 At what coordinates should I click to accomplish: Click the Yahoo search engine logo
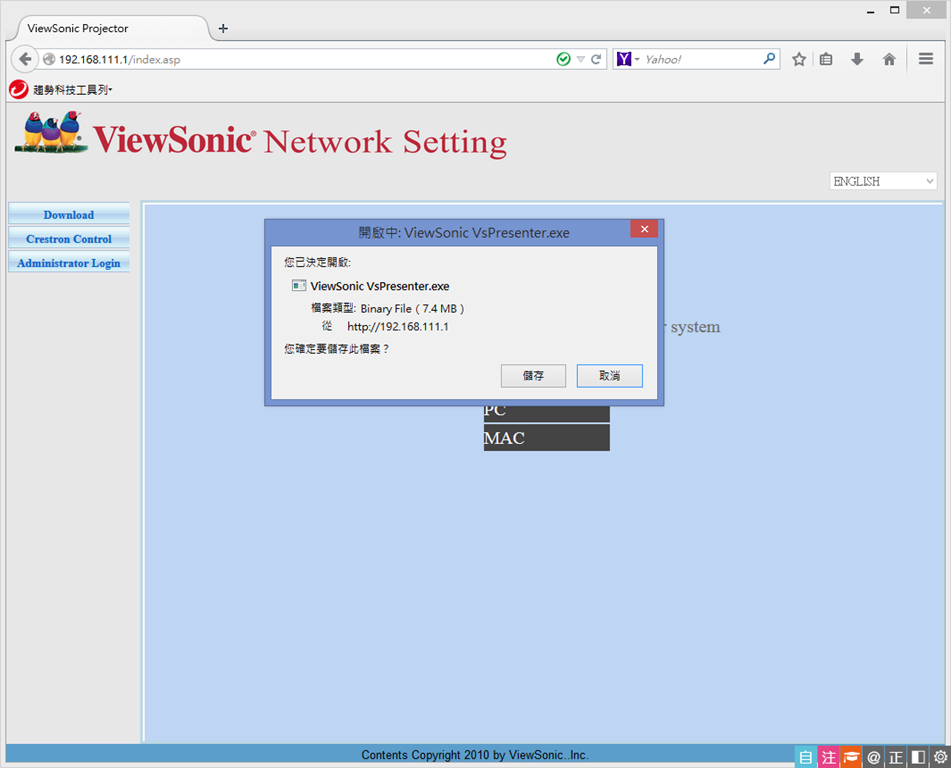point(624,59)
